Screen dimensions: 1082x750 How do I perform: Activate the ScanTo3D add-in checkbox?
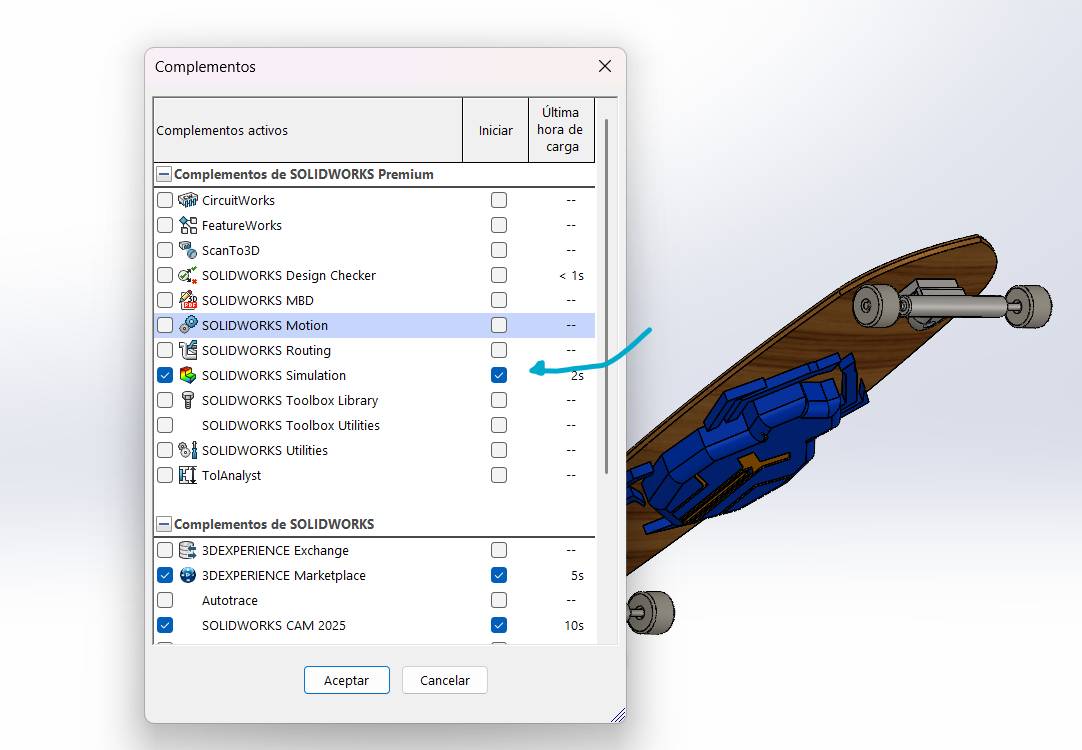(165, 250)
